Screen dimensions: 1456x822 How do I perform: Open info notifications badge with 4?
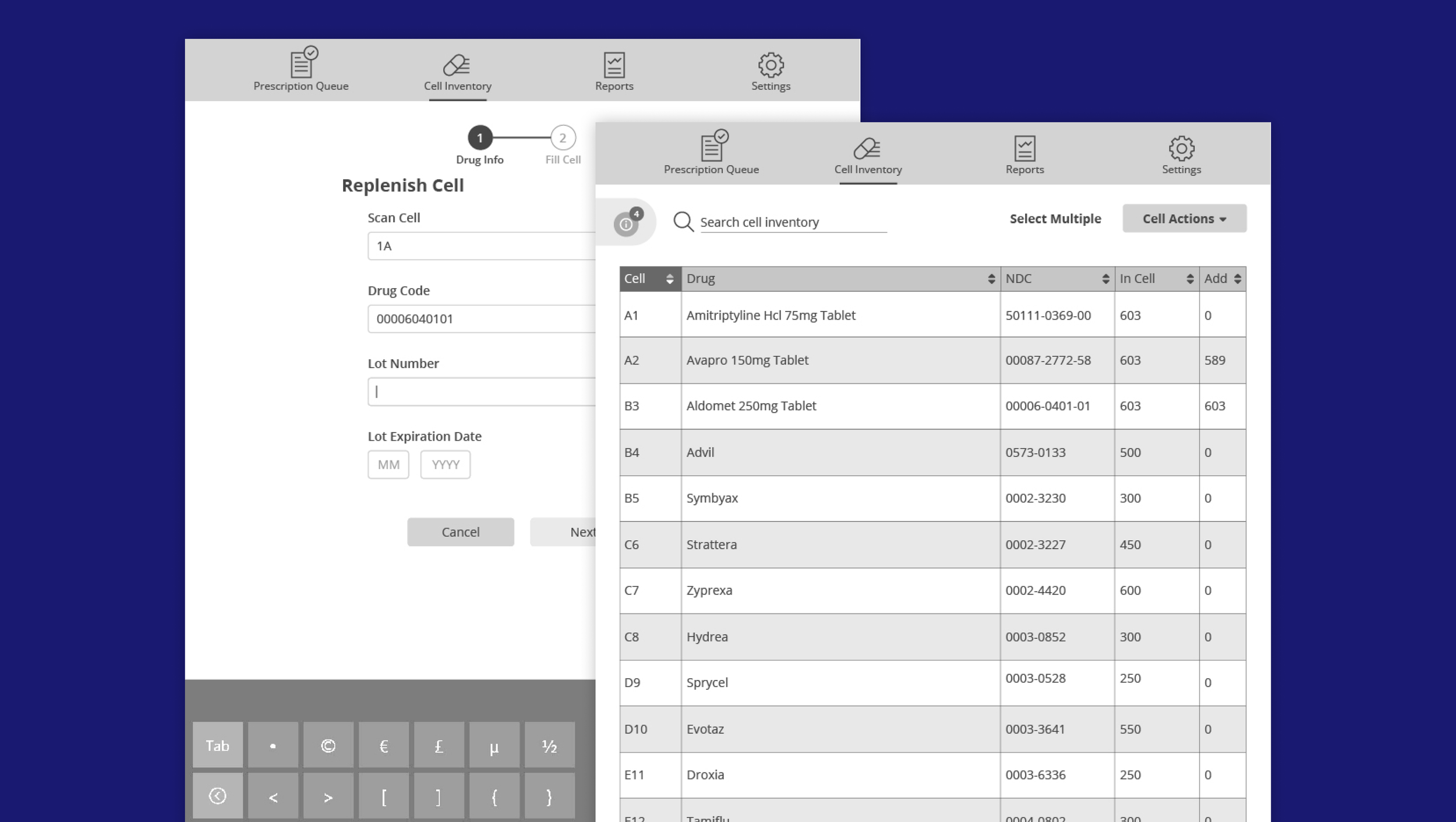[x=628, y=222]
